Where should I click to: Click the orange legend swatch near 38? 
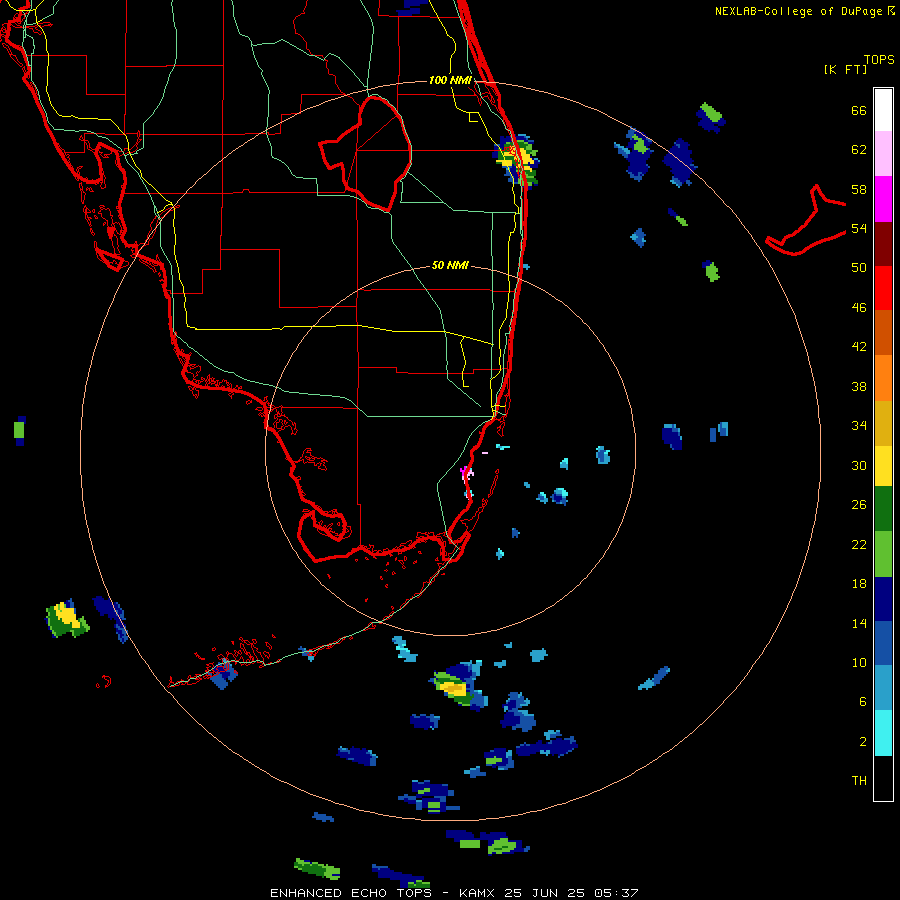tap(883, 378)
